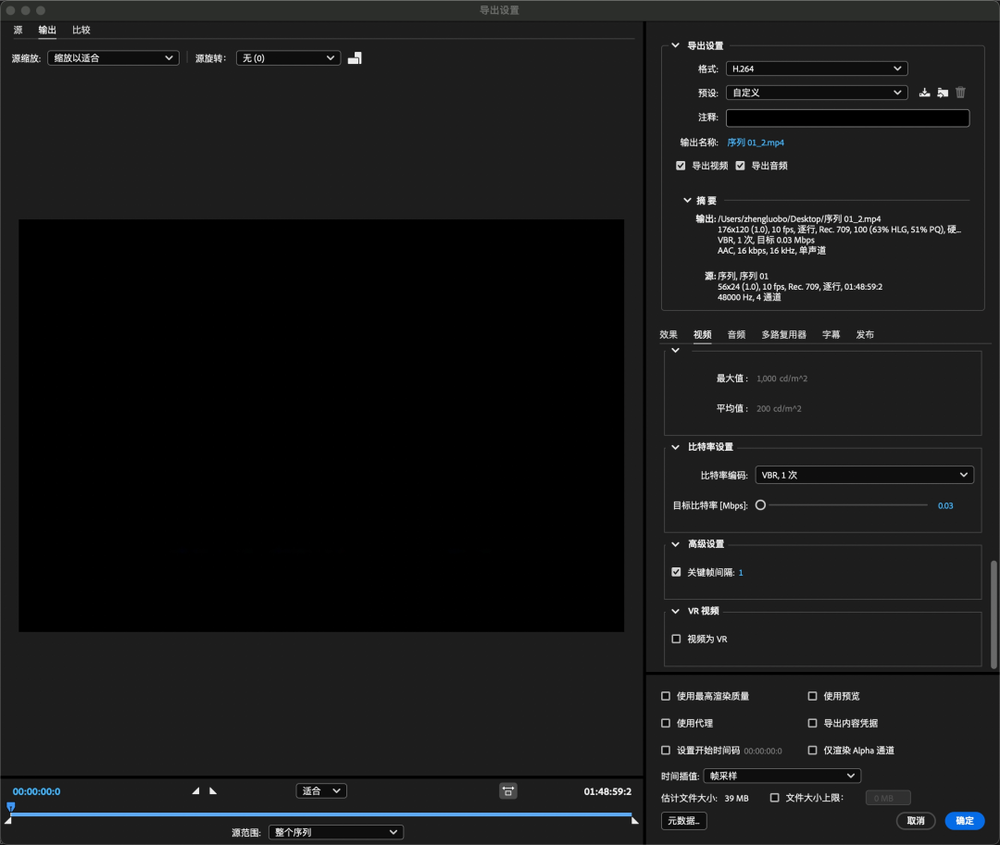Viewport: 1000px width, 845px height.
Task: Enable 使用最高渲染质量 checkbox
Action: tap(667, 696)
